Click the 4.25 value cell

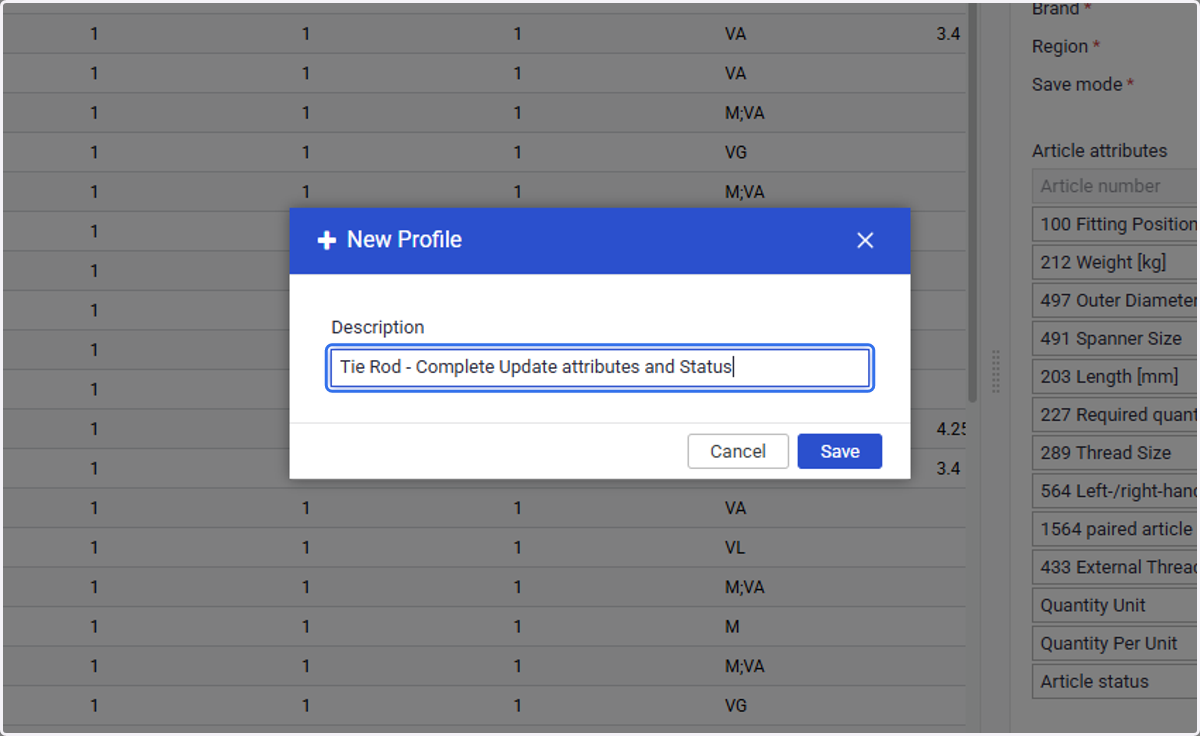pyautogui.click(x=950, y=429)
